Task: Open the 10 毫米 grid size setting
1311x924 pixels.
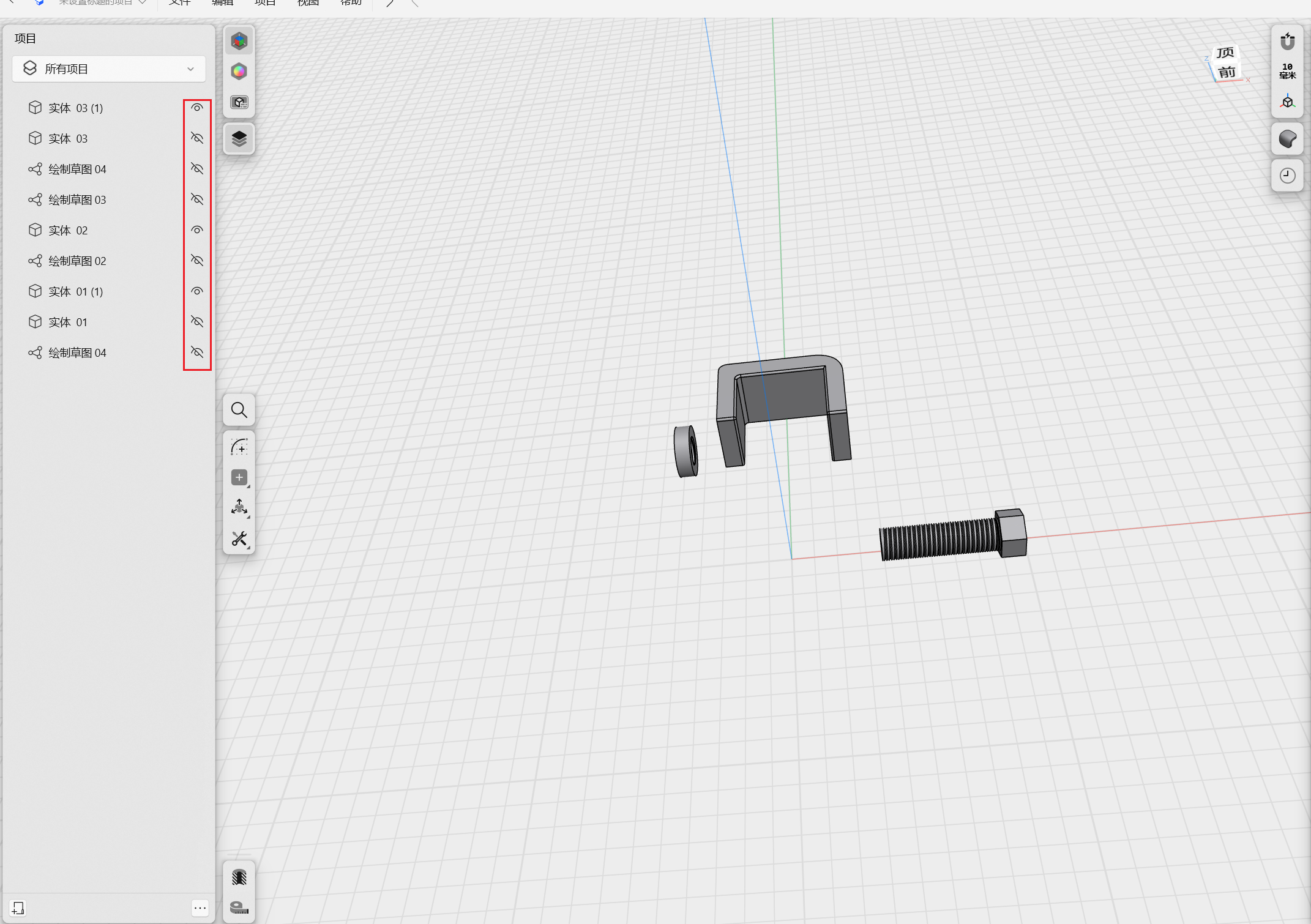Action: click(1287, 71)
